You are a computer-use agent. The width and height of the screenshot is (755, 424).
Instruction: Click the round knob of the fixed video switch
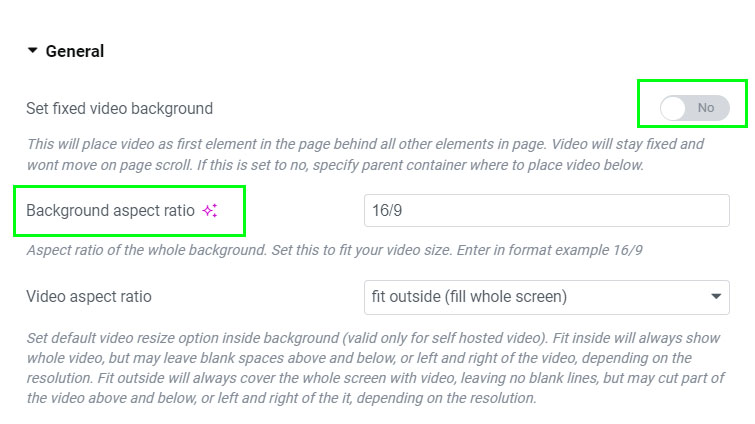coord(674,107)
